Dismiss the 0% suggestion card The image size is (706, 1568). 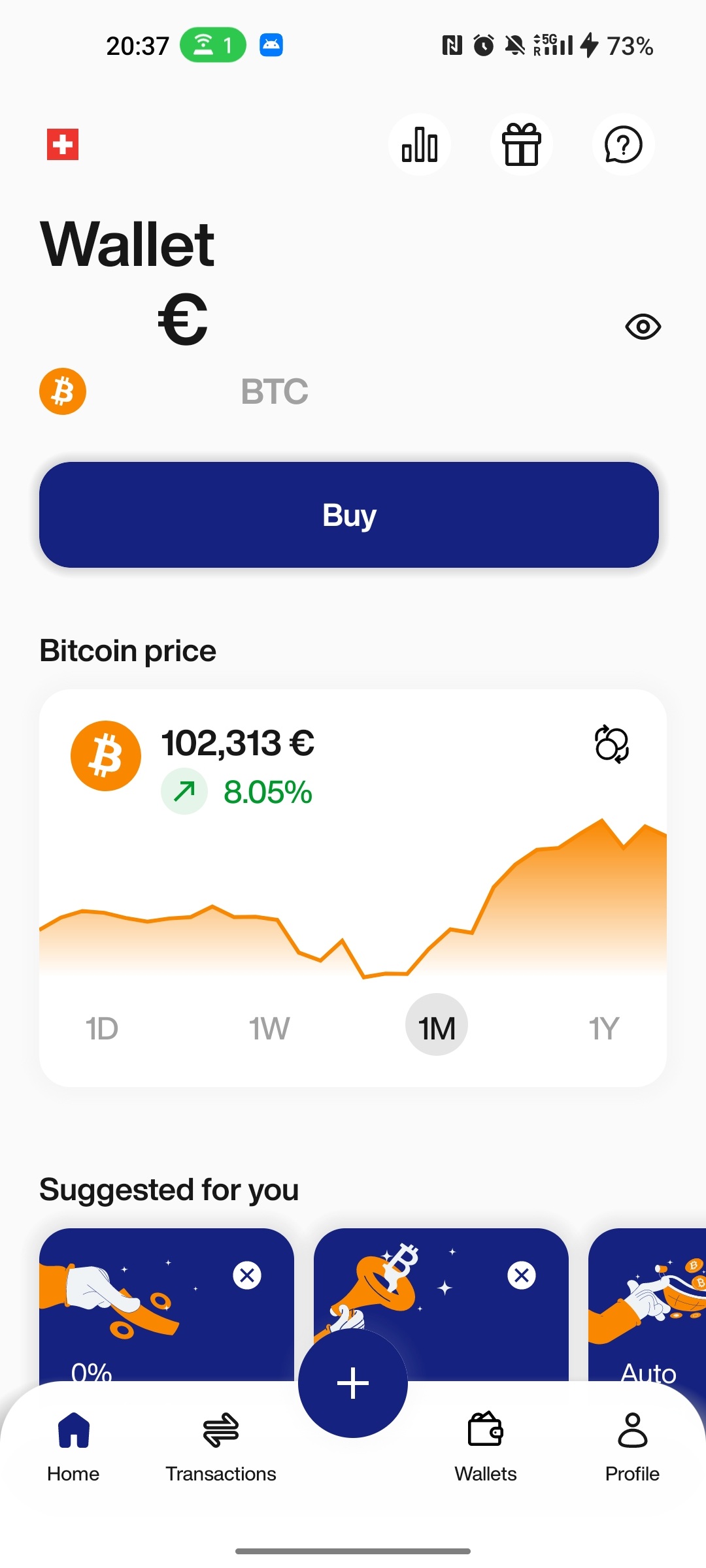(x=247, y=1275)
